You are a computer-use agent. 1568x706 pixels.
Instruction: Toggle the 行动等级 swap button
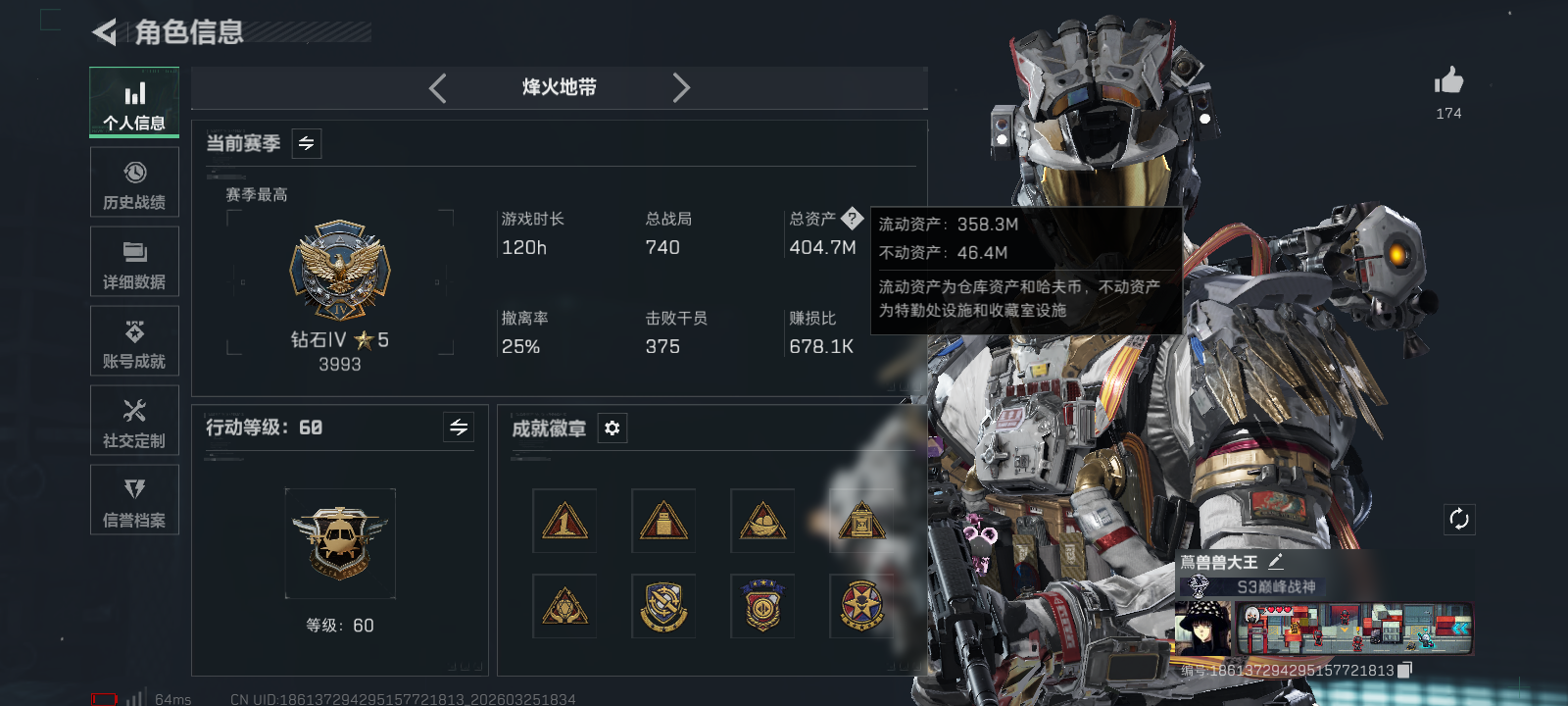[459, 428]
